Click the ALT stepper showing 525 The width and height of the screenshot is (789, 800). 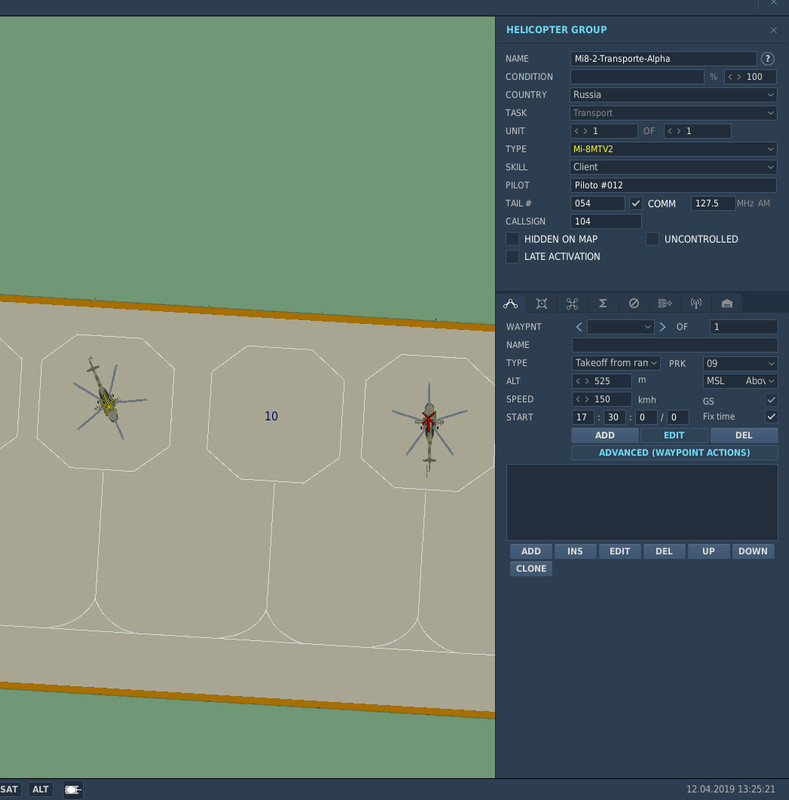click(x=602, y=381)
